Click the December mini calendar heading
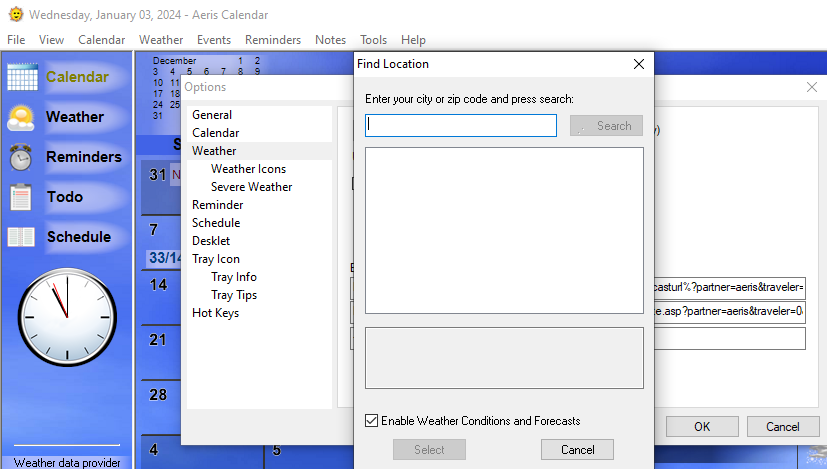827x469 pixels. tap(174, 61)
